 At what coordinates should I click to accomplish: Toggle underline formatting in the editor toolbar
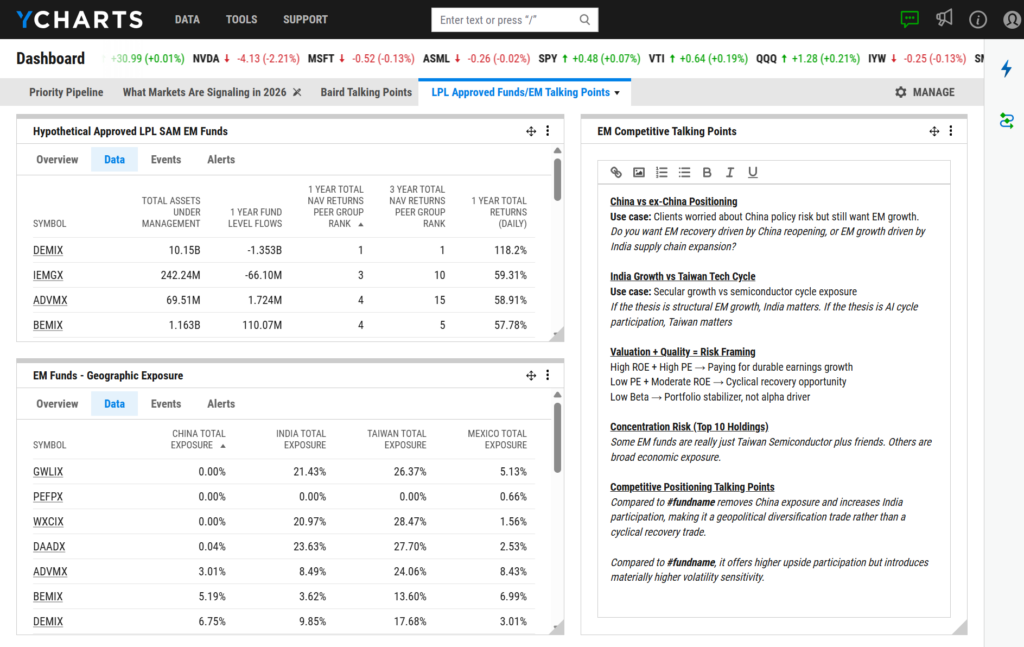(752, 171)
